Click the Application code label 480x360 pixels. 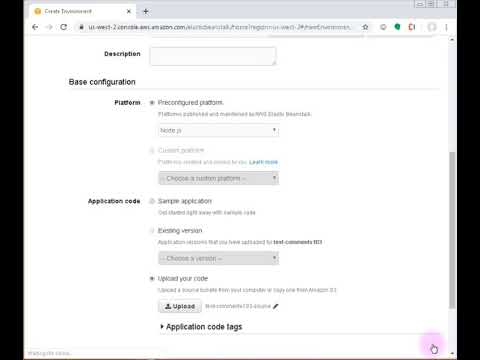[x=114, y=201]
